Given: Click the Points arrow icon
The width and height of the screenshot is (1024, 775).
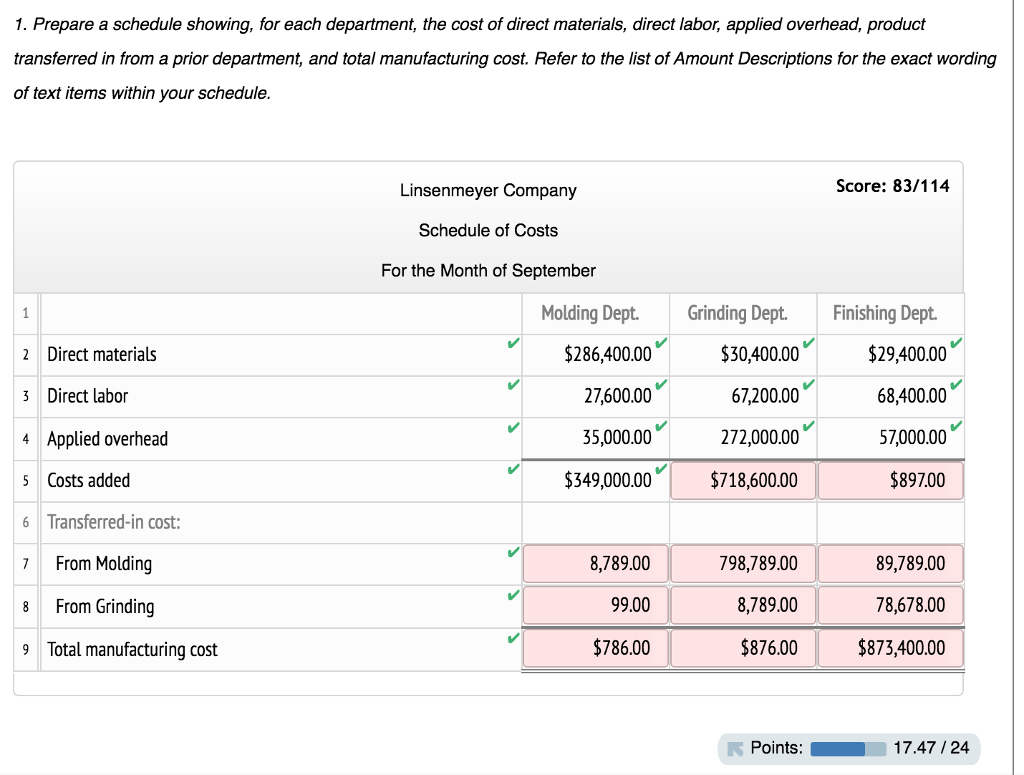Looking at the screenshot, I should (735, 748).
